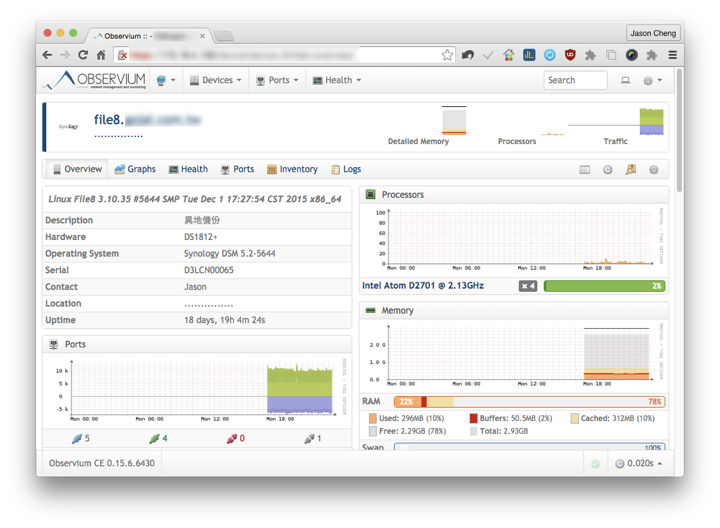Screen dimensions: 720x528
Task: Click the new tab button
Action: [224, 36]
